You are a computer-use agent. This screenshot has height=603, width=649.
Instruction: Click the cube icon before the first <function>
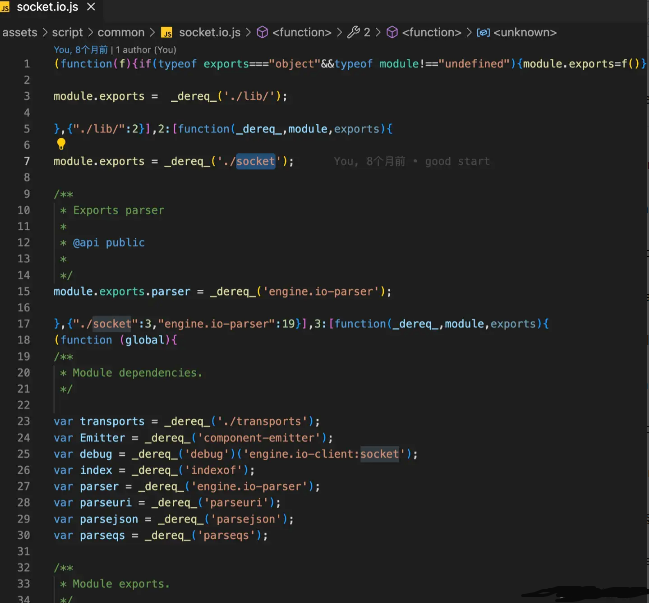tap(262, 32)
